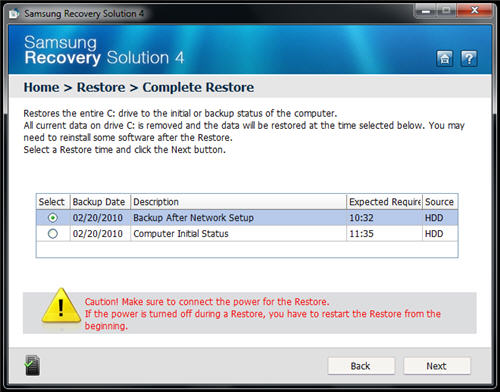Click the Samsung Recovery Solution title bar icon
Image resolution: width=500 pixels, height=392 pixels.
point(14,14)
